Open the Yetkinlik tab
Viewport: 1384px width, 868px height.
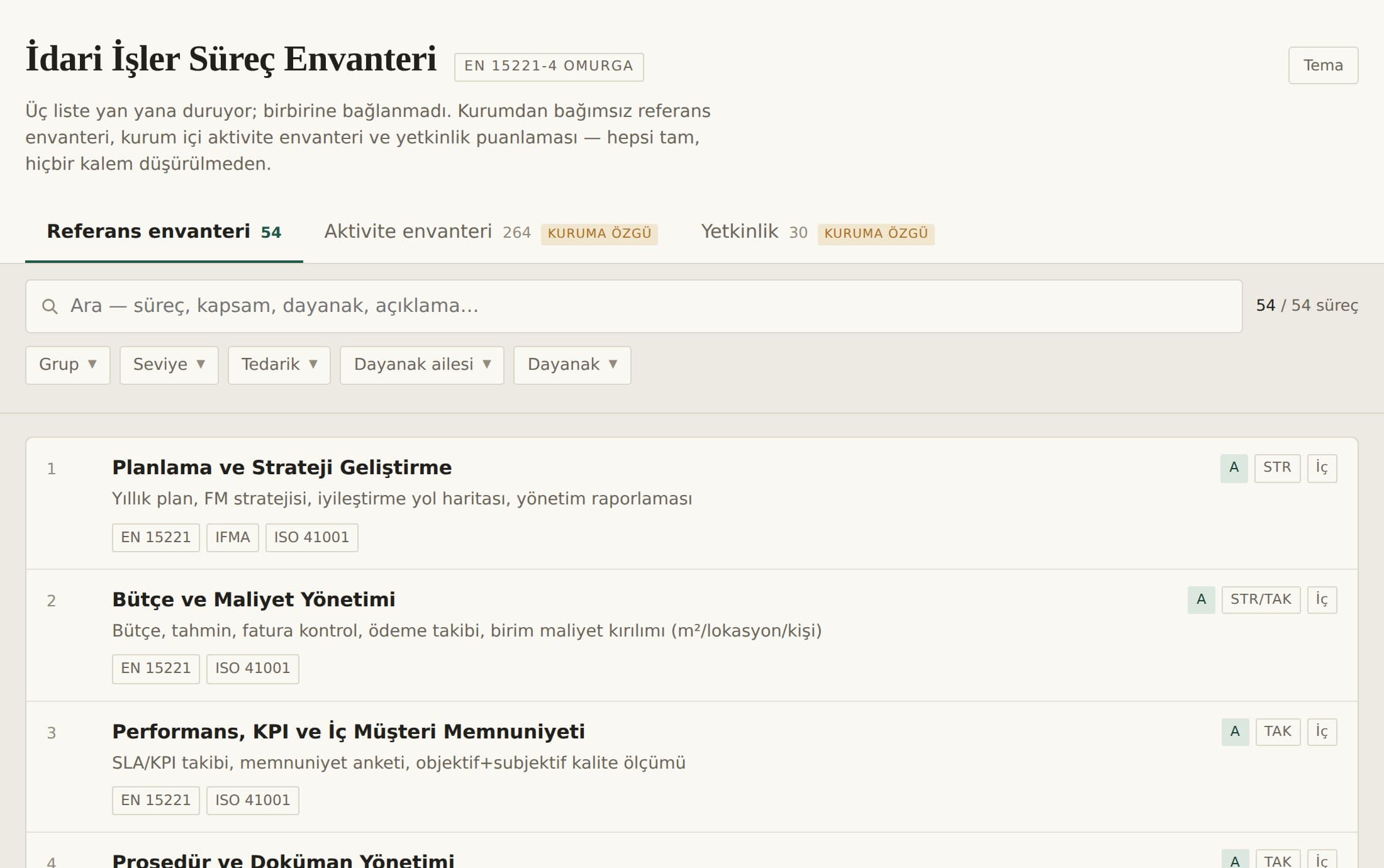[818, 231]
